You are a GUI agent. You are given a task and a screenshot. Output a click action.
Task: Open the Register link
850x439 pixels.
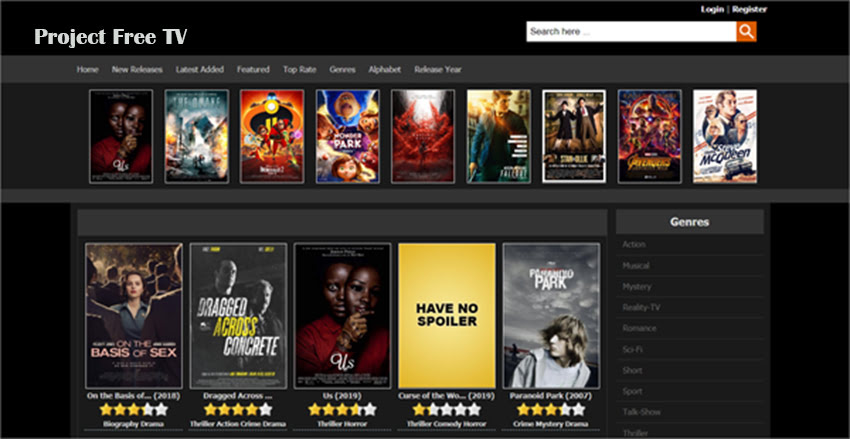pyautogui.click(x=749, y=9)
